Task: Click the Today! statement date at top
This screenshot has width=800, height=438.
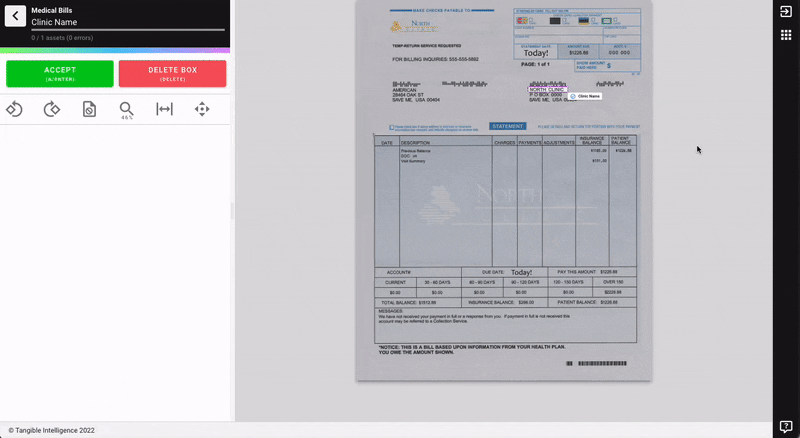Action: [536, 53]
